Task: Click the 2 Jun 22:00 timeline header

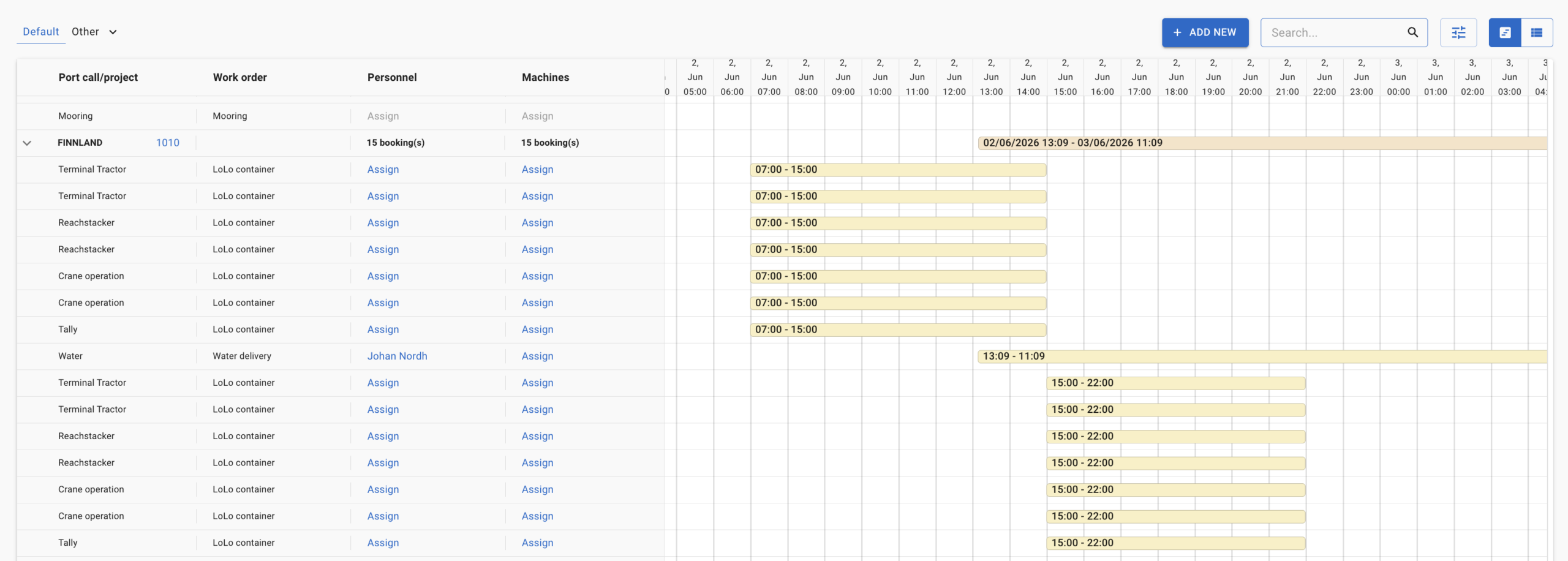Action: (x=1324, y=77)
